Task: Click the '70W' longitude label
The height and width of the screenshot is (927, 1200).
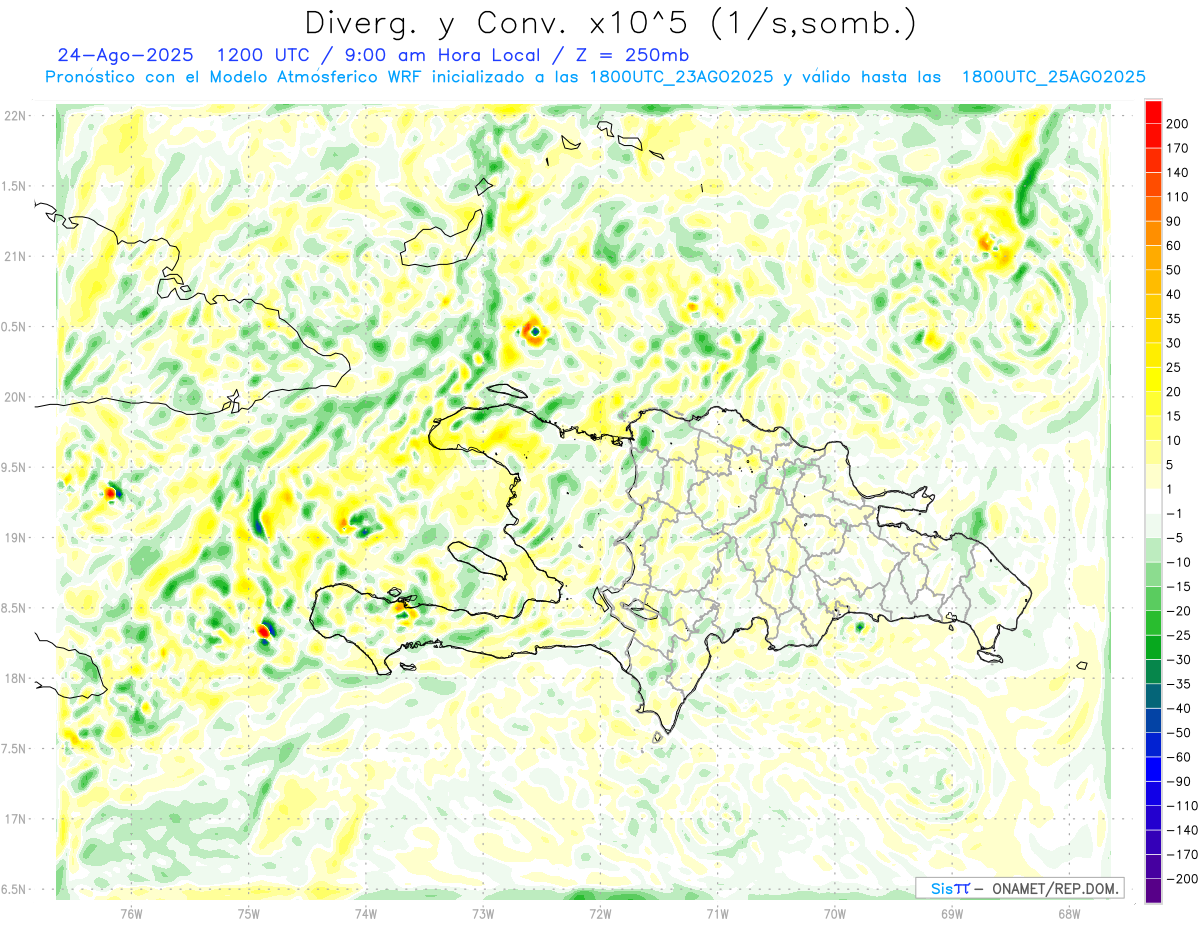Action: 835,914
